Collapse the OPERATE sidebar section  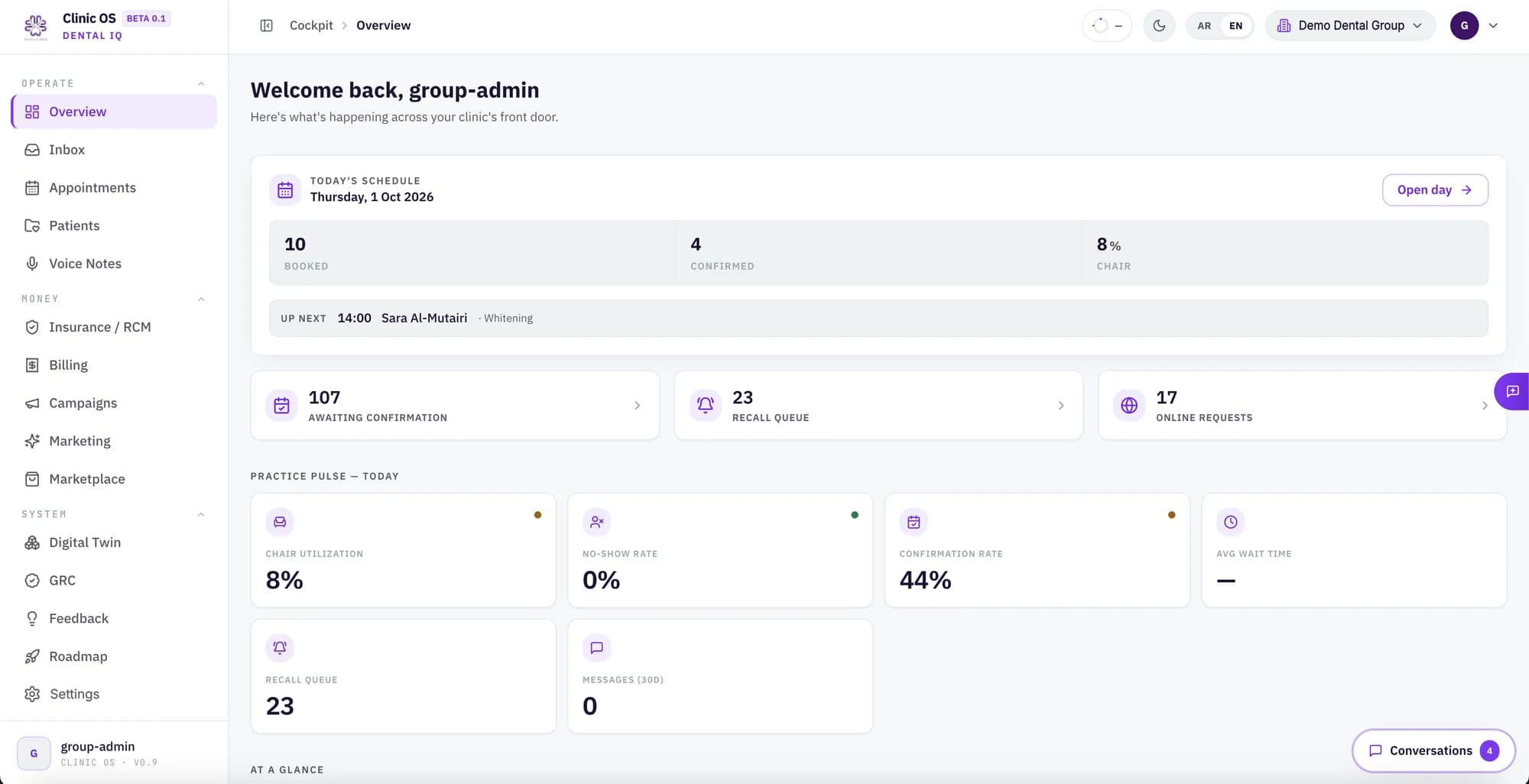pyautogui.click(x=201, y=84)
